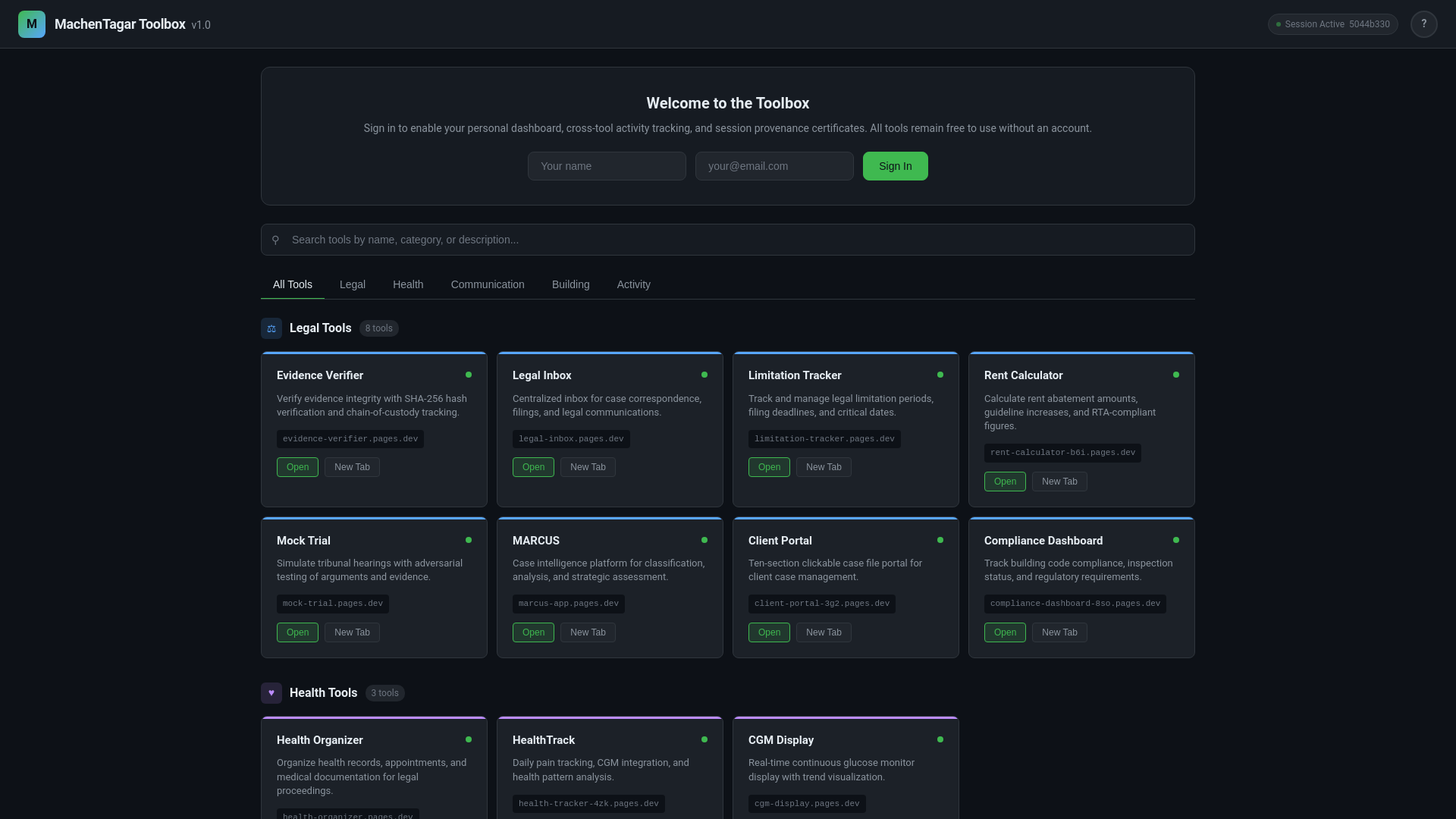This screenshot has height=819, width=1456.
Task: Click the search tools field
Action: (728, 240)
